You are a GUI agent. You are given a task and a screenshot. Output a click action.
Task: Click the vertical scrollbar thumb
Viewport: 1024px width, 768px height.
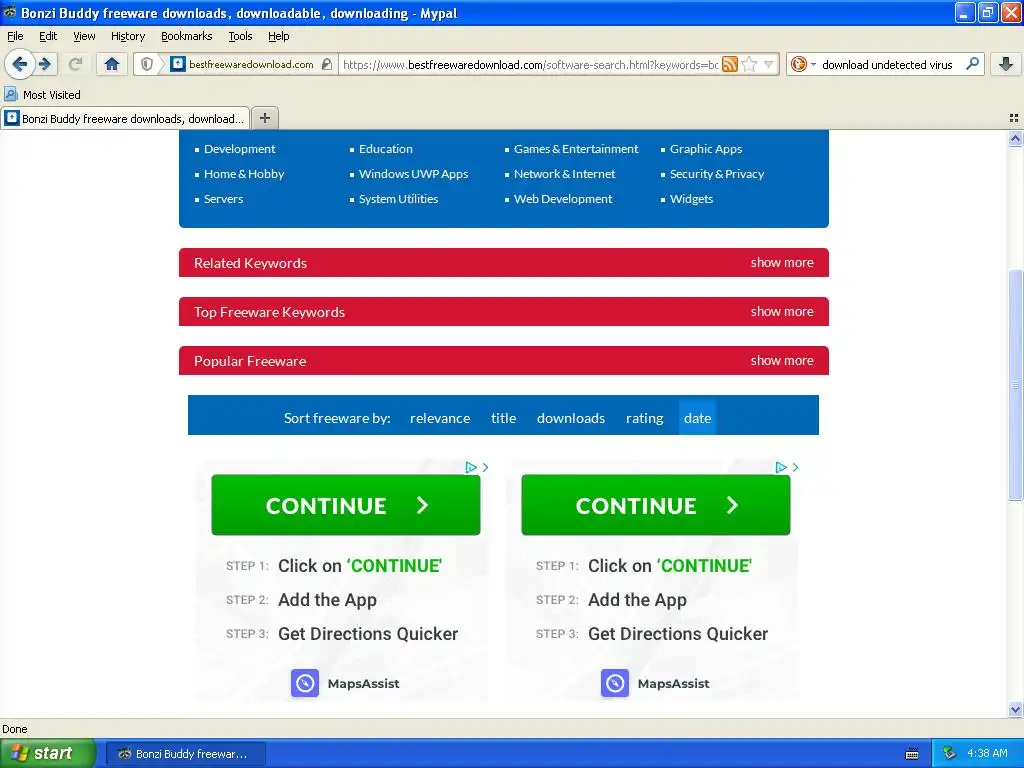[1015, 385]
